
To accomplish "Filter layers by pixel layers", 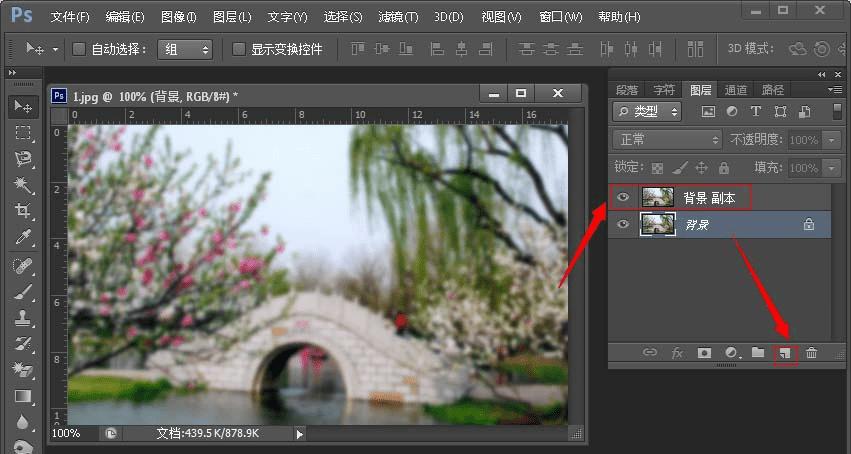I will (708, 112).
